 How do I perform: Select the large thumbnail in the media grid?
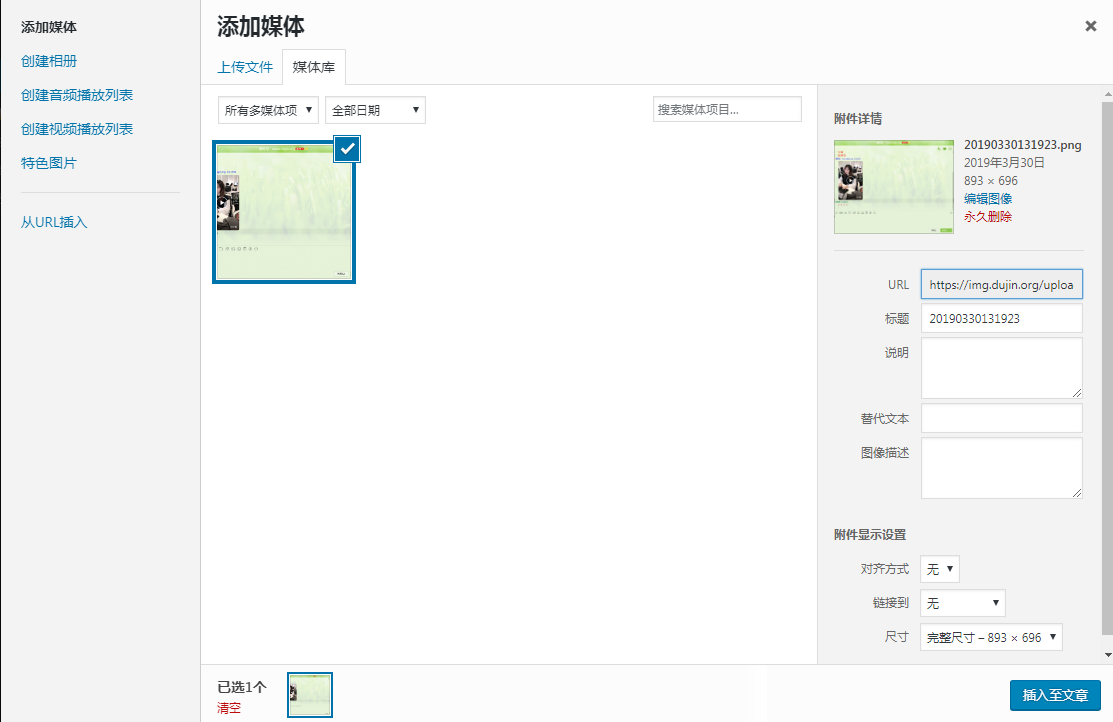click(284, 212)
